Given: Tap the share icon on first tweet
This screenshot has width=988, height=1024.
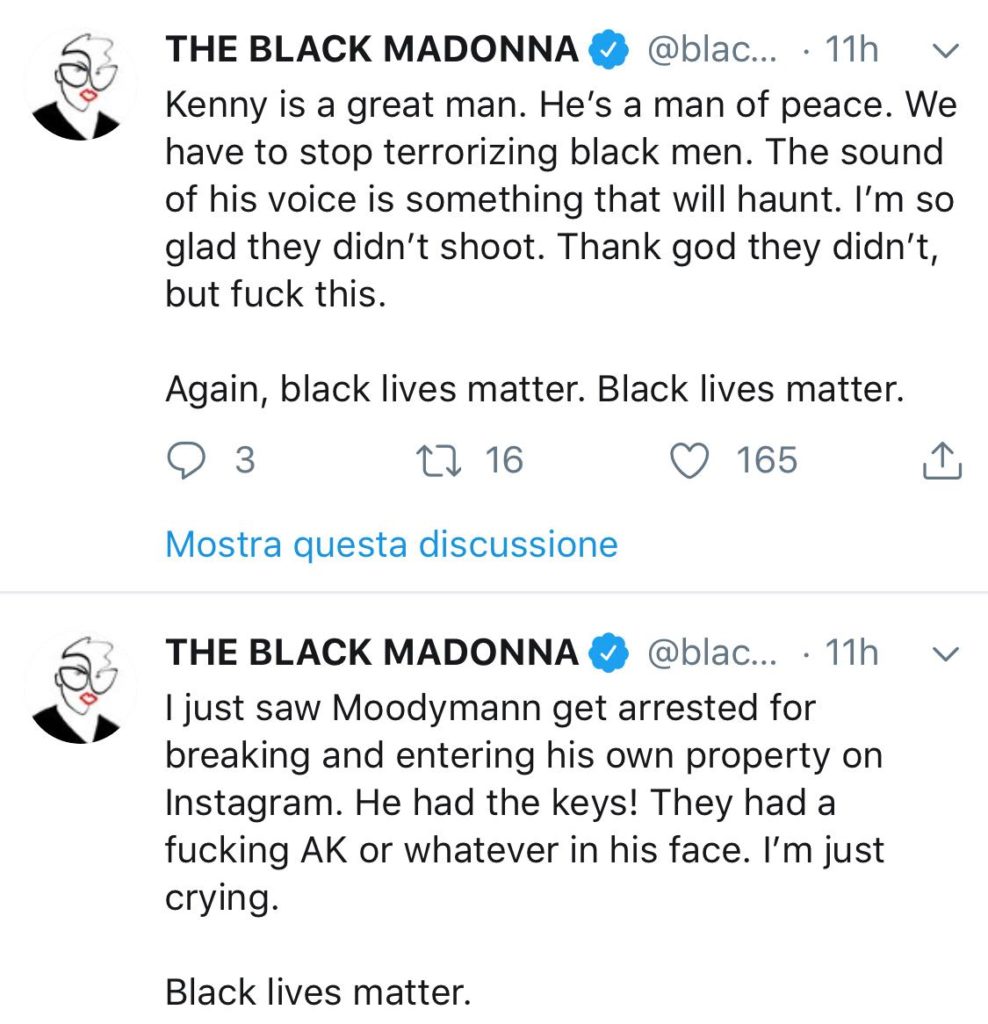Looking at the screenshot, I should pos(942,460).
